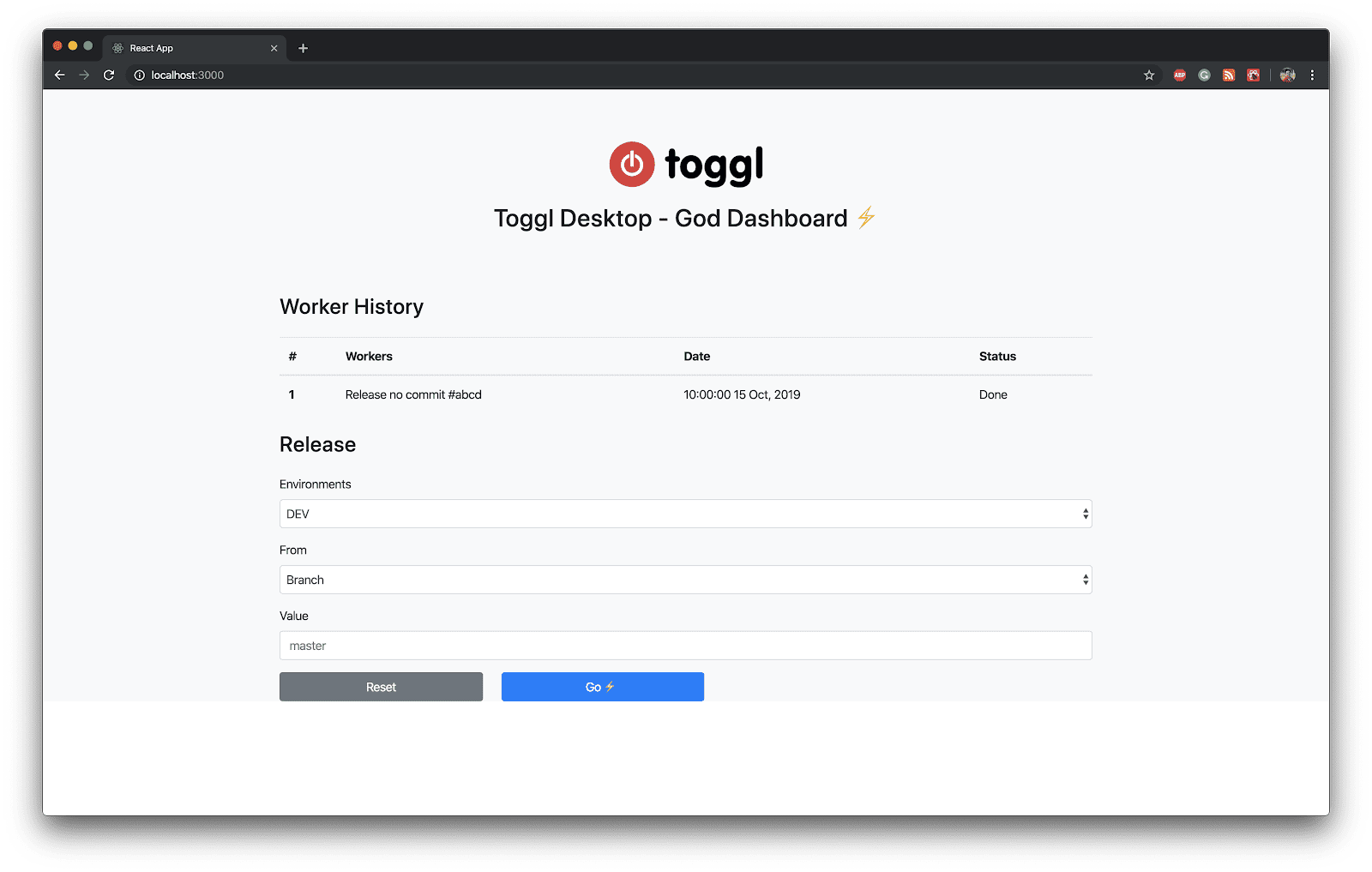Image resolution: width=1372 pixels, height=872 pixels.
Task: Click the browser forward arrow
Action: tap(84, 75)
